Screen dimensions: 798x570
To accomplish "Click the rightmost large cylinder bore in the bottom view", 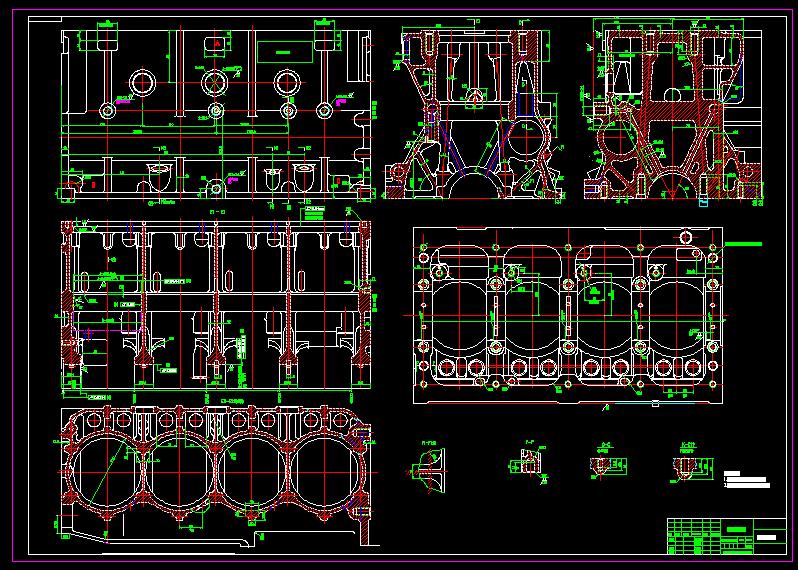I will click(x=325, y=472).
